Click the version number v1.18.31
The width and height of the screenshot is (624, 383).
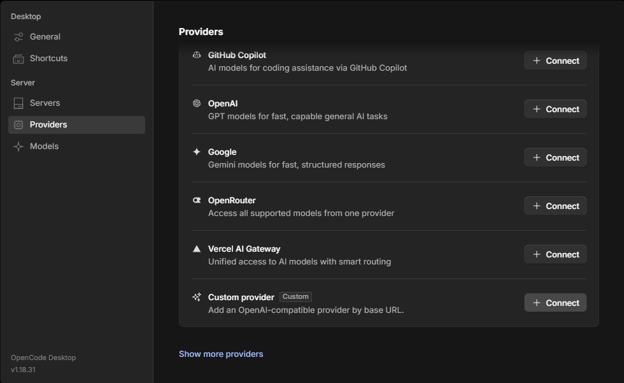(23, 369)
